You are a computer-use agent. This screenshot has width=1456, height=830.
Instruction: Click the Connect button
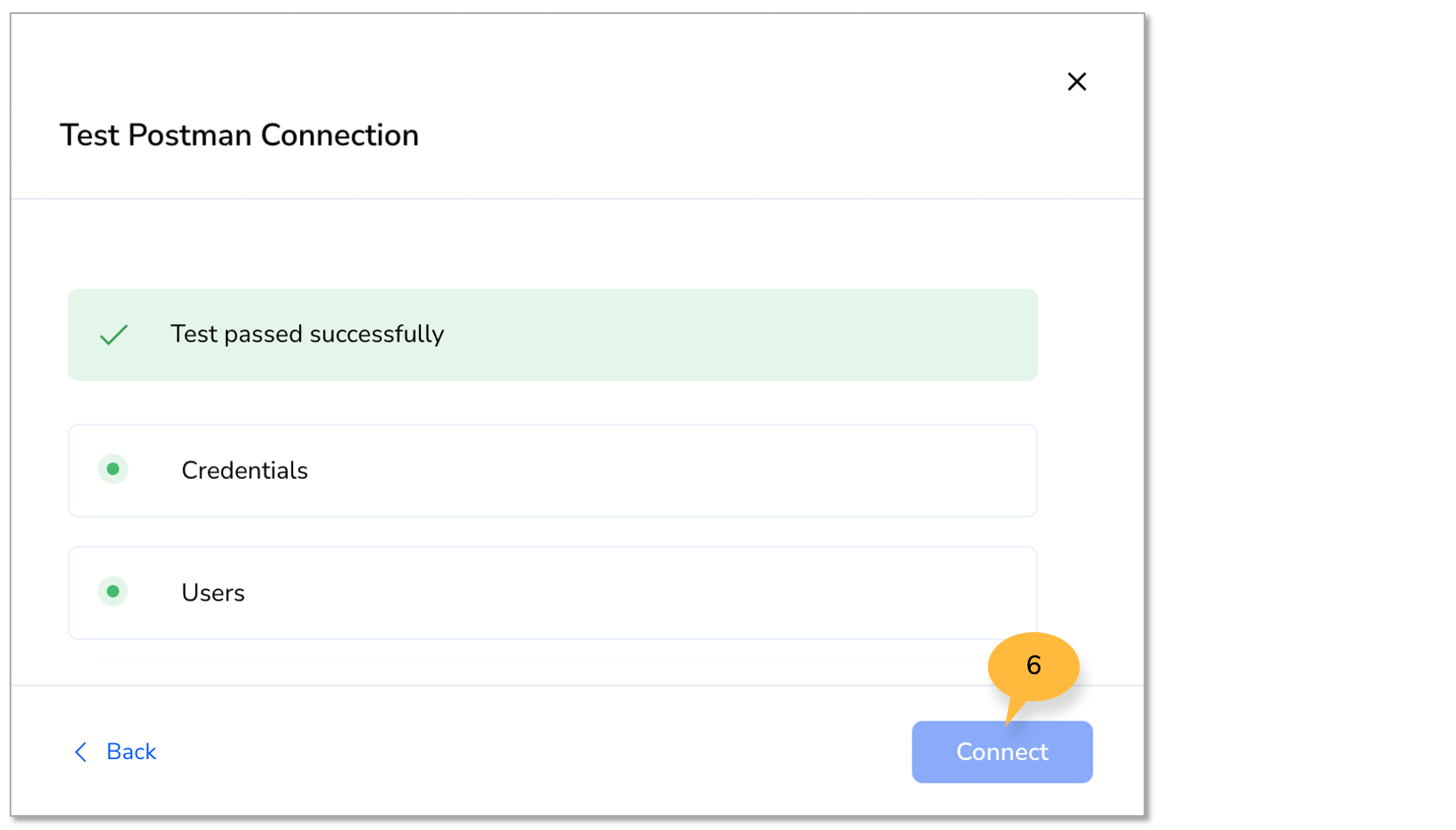point(1002,751)
